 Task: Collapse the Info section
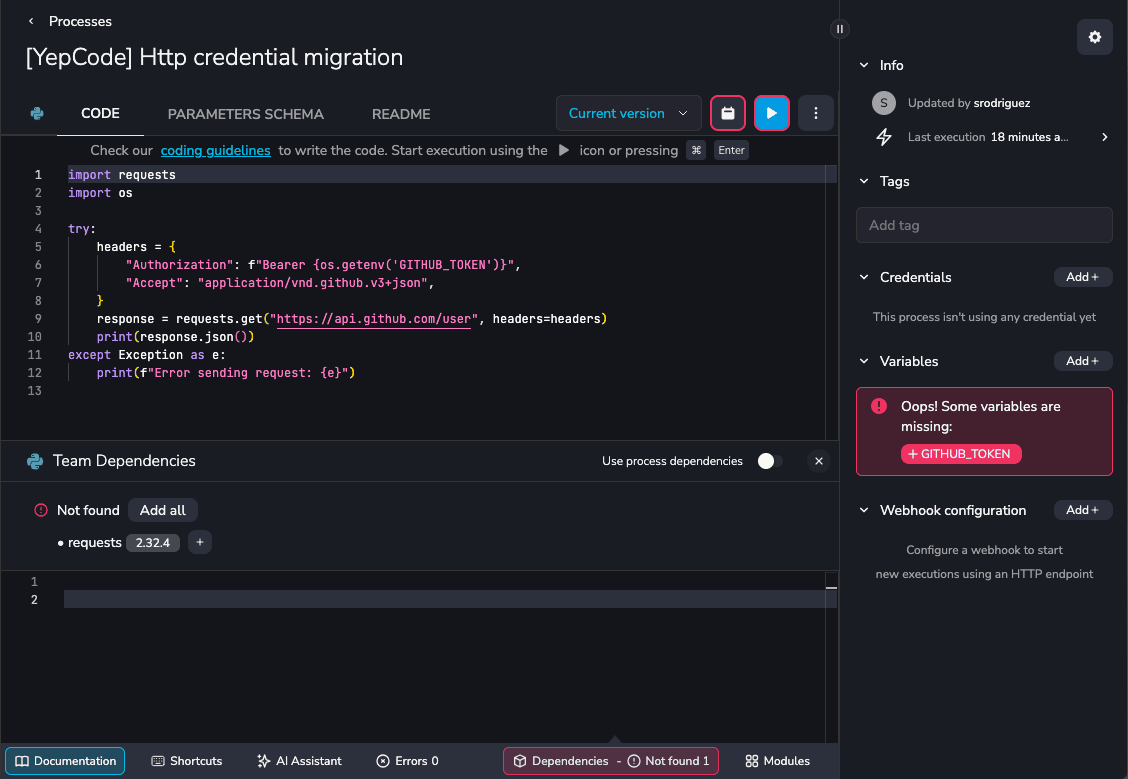coord(864,65)
